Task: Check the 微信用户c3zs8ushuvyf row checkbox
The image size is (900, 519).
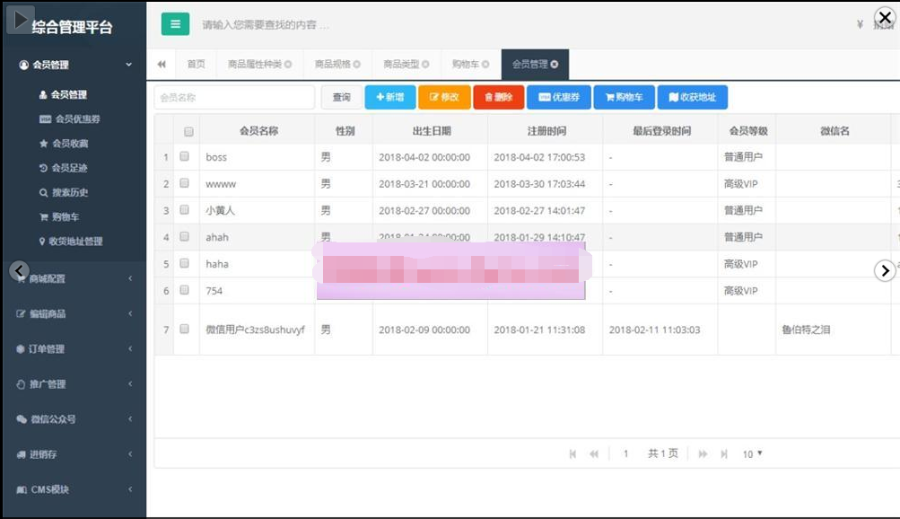Action: pyautogui.click(x=184, y=329)
